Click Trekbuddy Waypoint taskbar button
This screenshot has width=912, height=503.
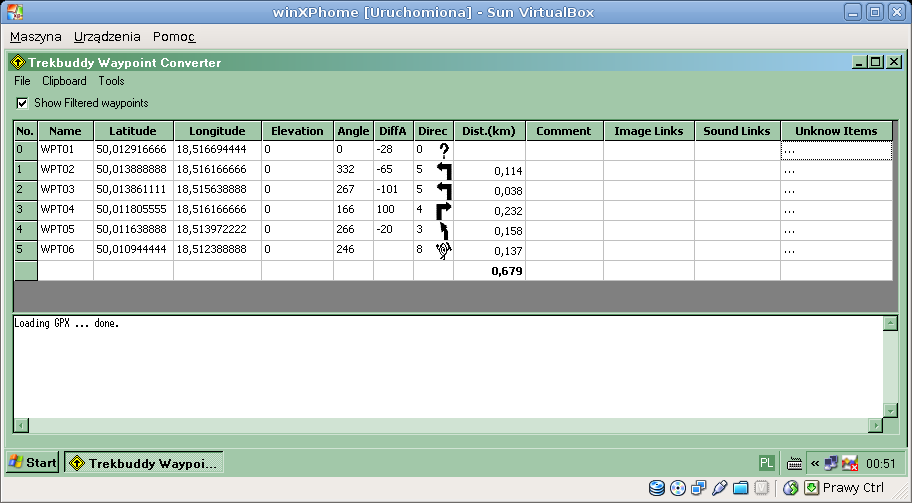point(144,463)
